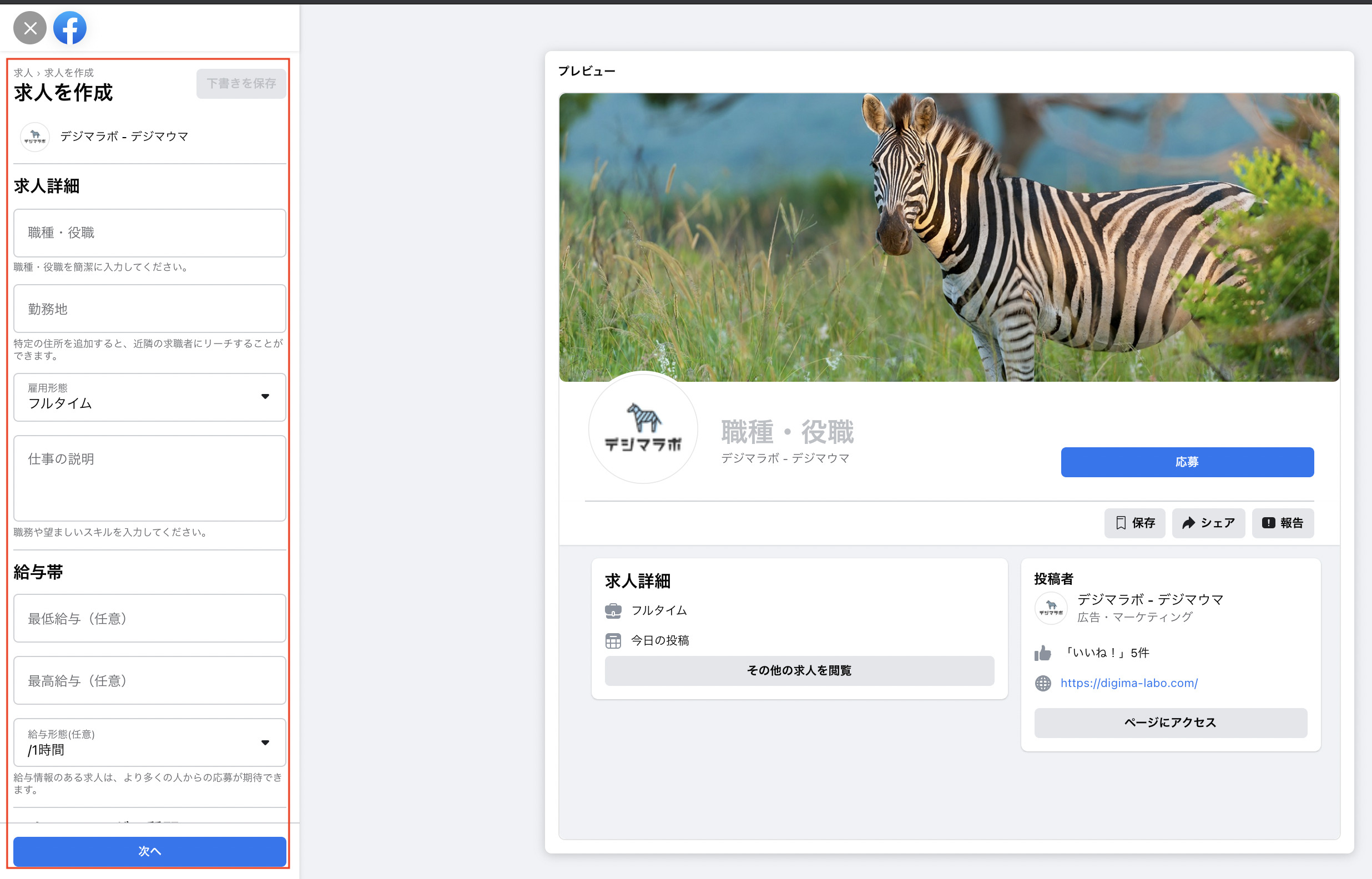Click the 報告 report button
The width and height of the screenshot is (1372, 879).
(1283, 523)
